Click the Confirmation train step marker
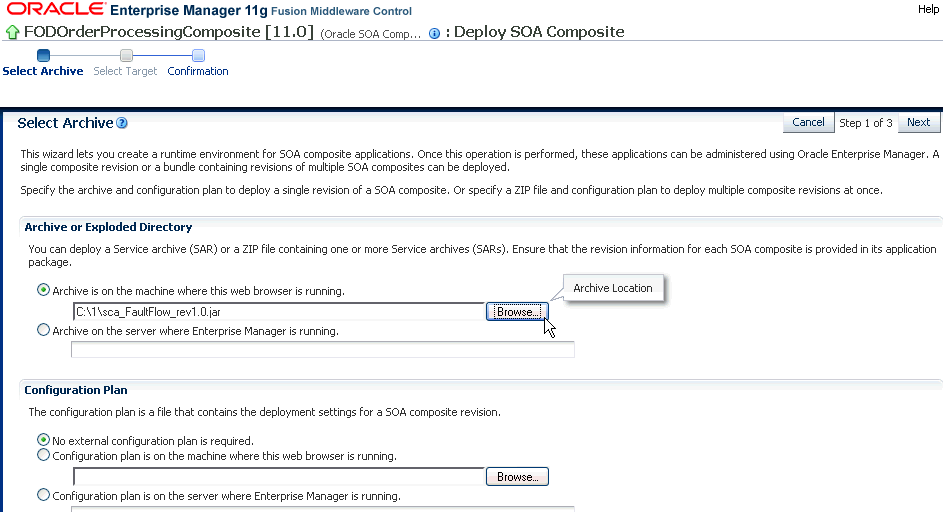This screenshot has height=512, width=943. click(x=198, y=55)
